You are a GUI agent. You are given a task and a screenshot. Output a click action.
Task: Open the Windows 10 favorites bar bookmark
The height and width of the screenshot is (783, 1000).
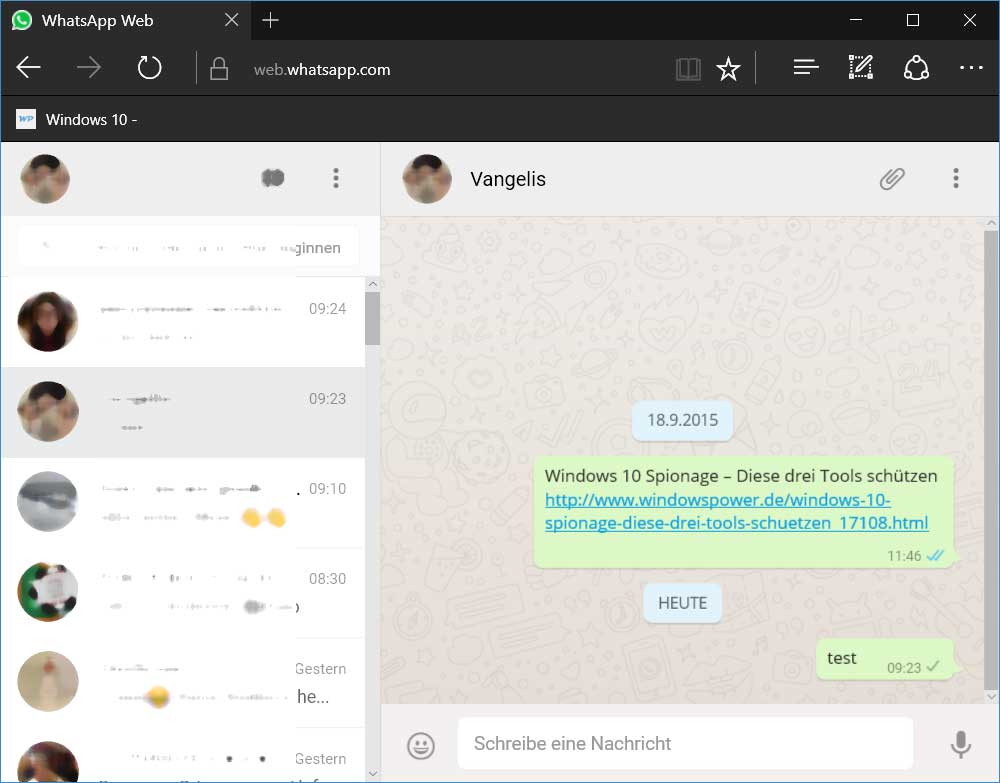click(77, 119)
